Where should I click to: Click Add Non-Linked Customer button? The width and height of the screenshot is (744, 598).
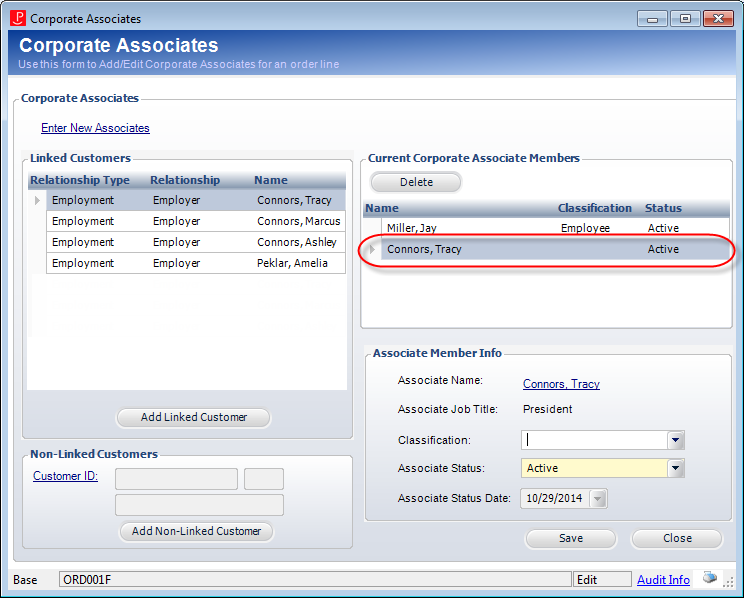coord(196,531)
